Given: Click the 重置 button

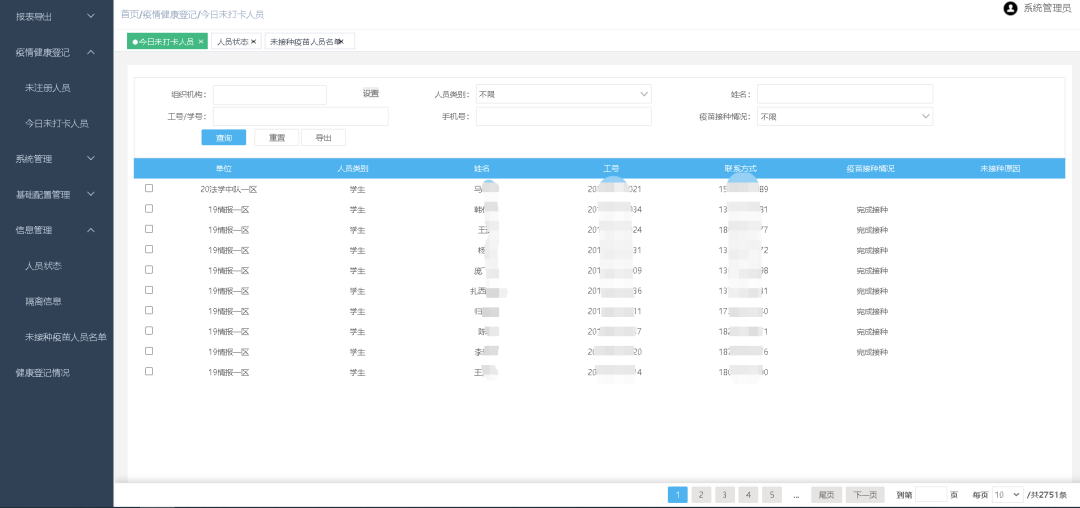Looking at the screenshot, I should (x=277, y=138).
